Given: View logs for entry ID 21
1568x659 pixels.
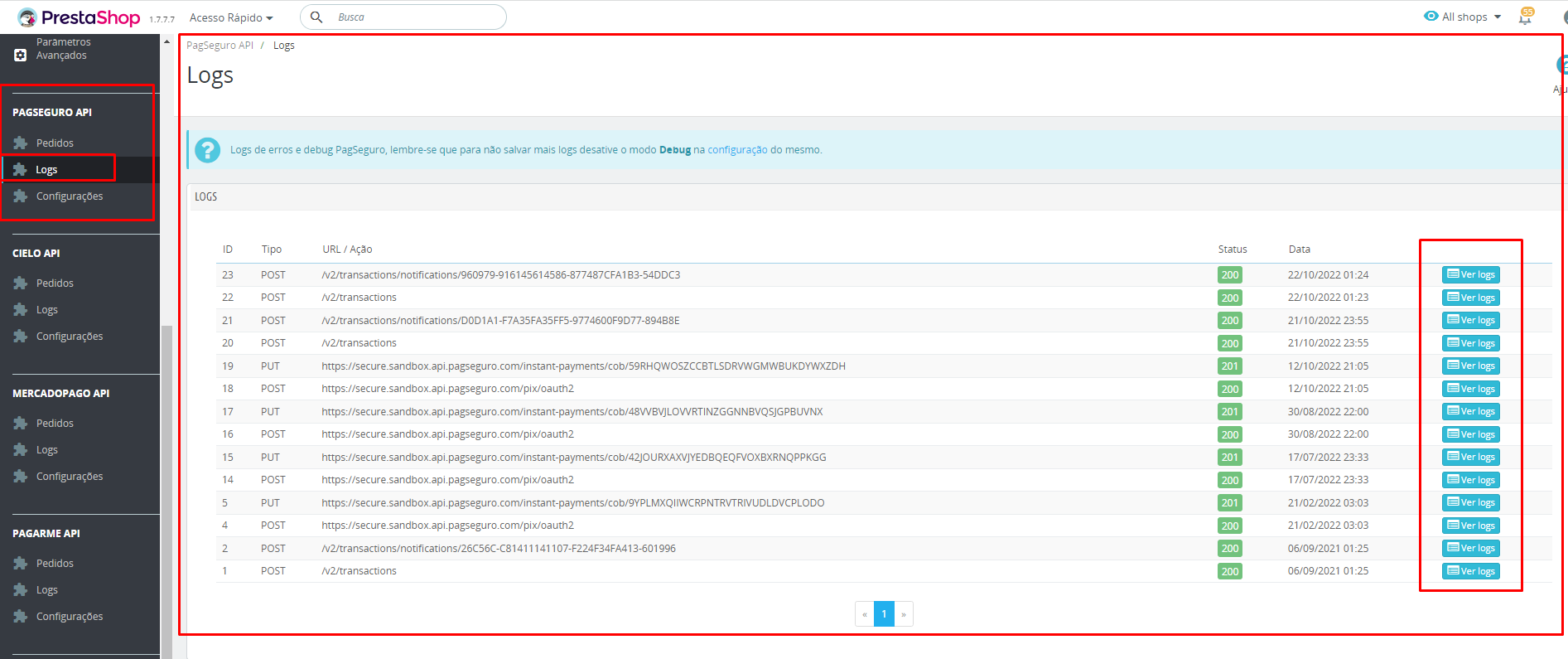Looking at the screenshot, I should coord(1470,320).
